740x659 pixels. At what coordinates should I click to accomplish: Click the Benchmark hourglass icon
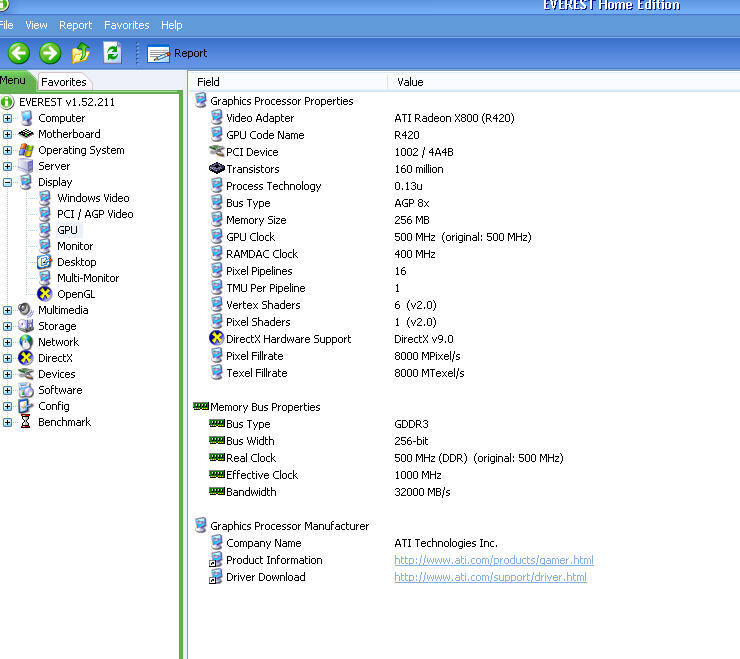26,422
